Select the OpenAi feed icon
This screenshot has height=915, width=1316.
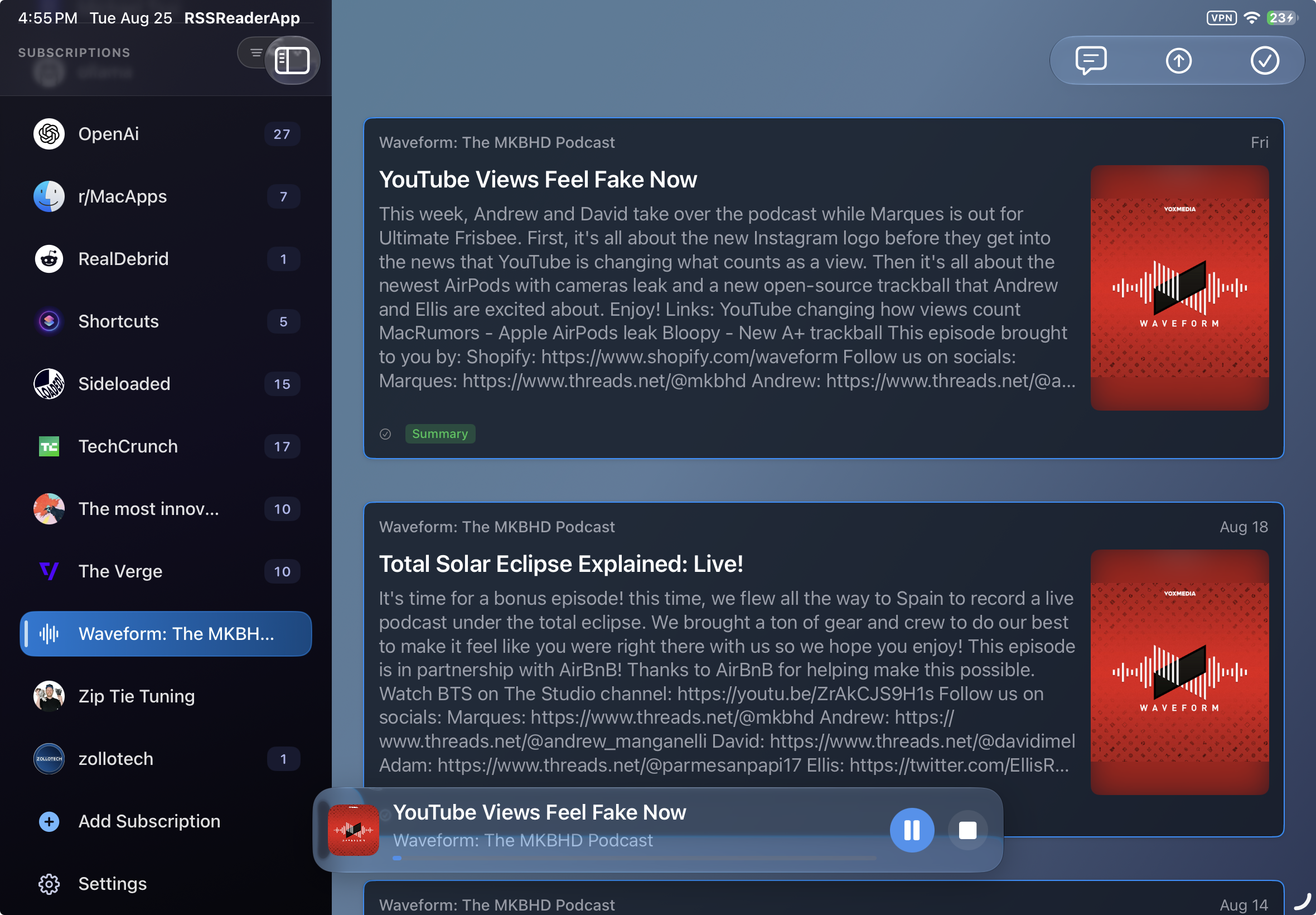(49, 134)
